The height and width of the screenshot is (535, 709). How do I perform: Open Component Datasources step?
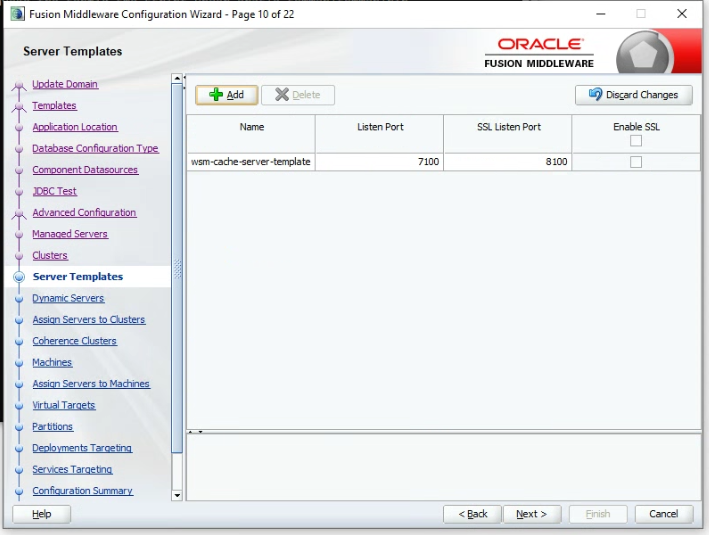point(85,170)
